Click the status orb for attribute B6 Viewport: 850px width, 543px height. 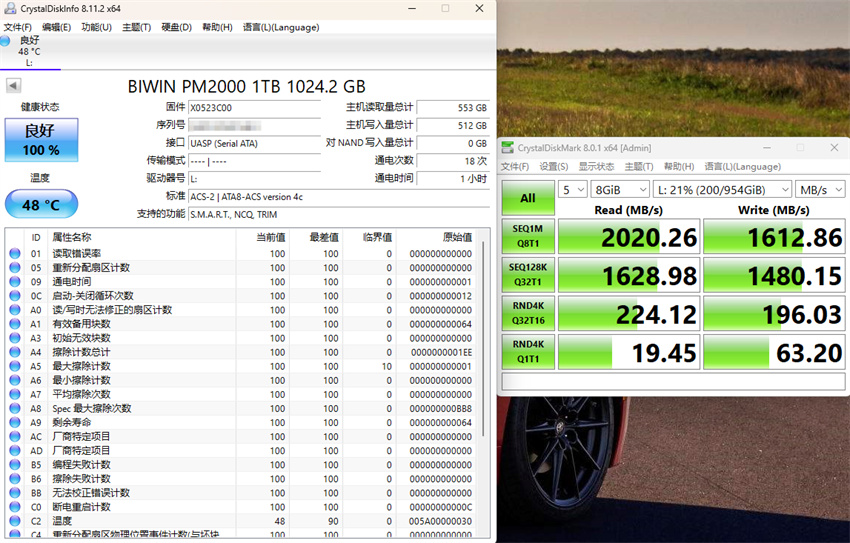click(x=15, y=479)
